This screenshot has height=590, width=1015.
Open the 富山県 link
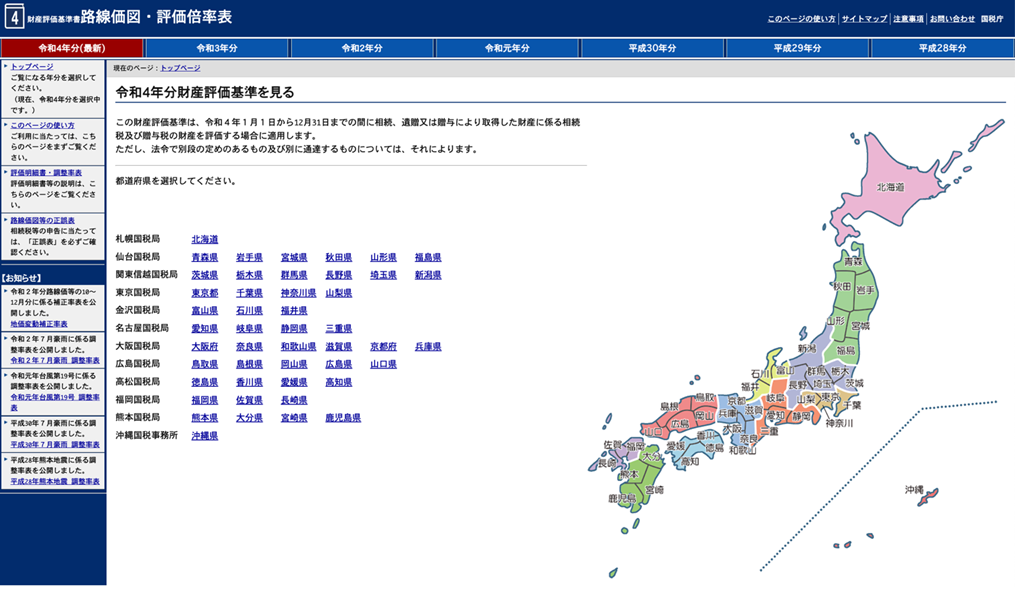[x=205, y=311]
